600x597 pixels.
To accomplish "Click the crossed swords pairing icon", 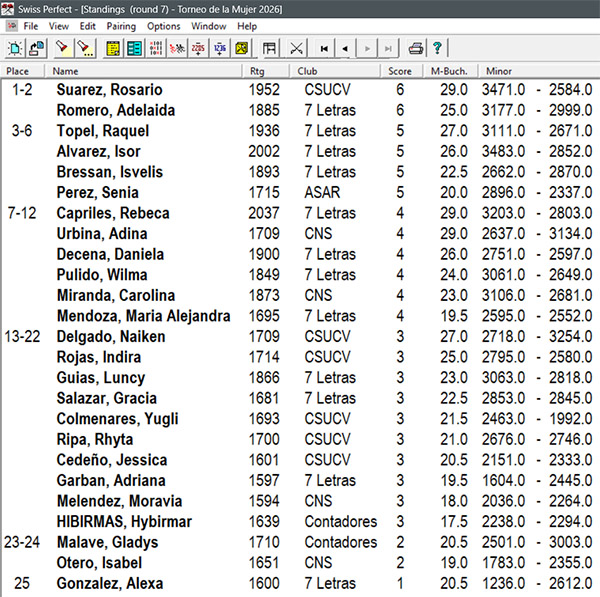I will [297, 48].
